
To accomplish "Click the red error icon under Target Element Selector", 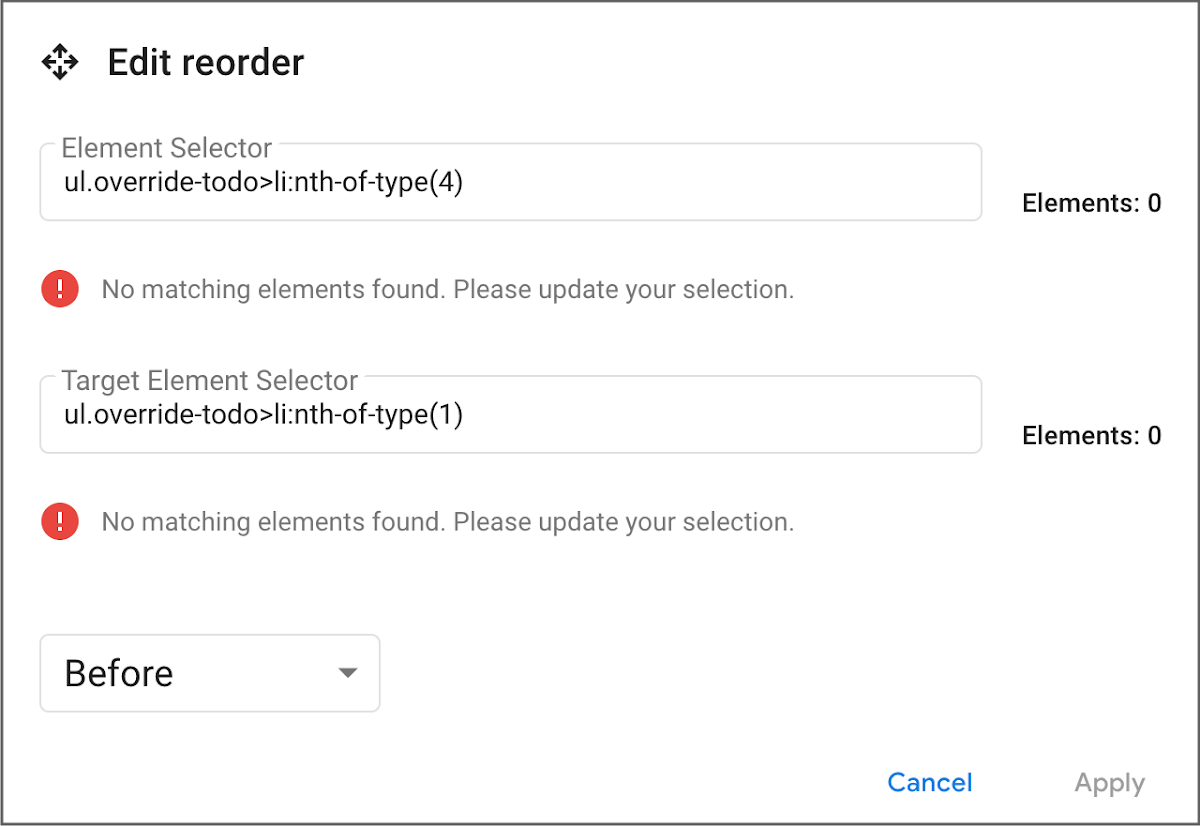I will pyautogui.click(x=60, y=522).
